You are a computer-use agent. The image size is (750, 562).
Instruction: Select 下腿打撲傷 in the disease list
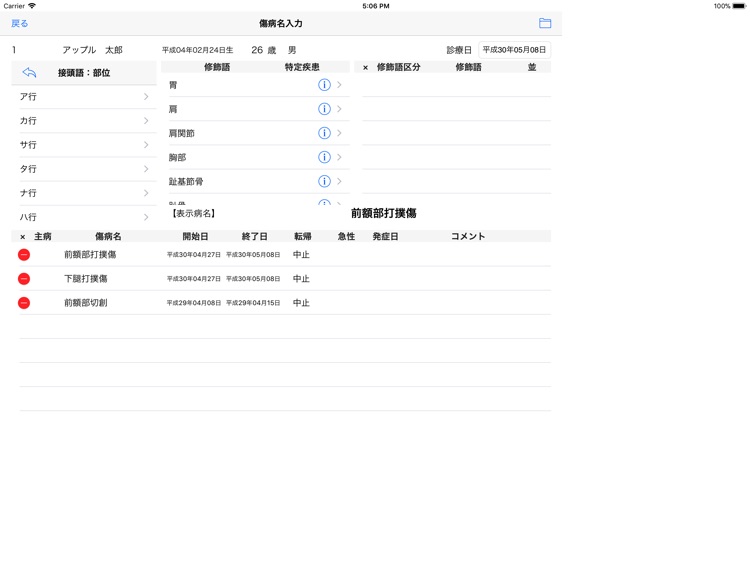[x=86, y=278]
